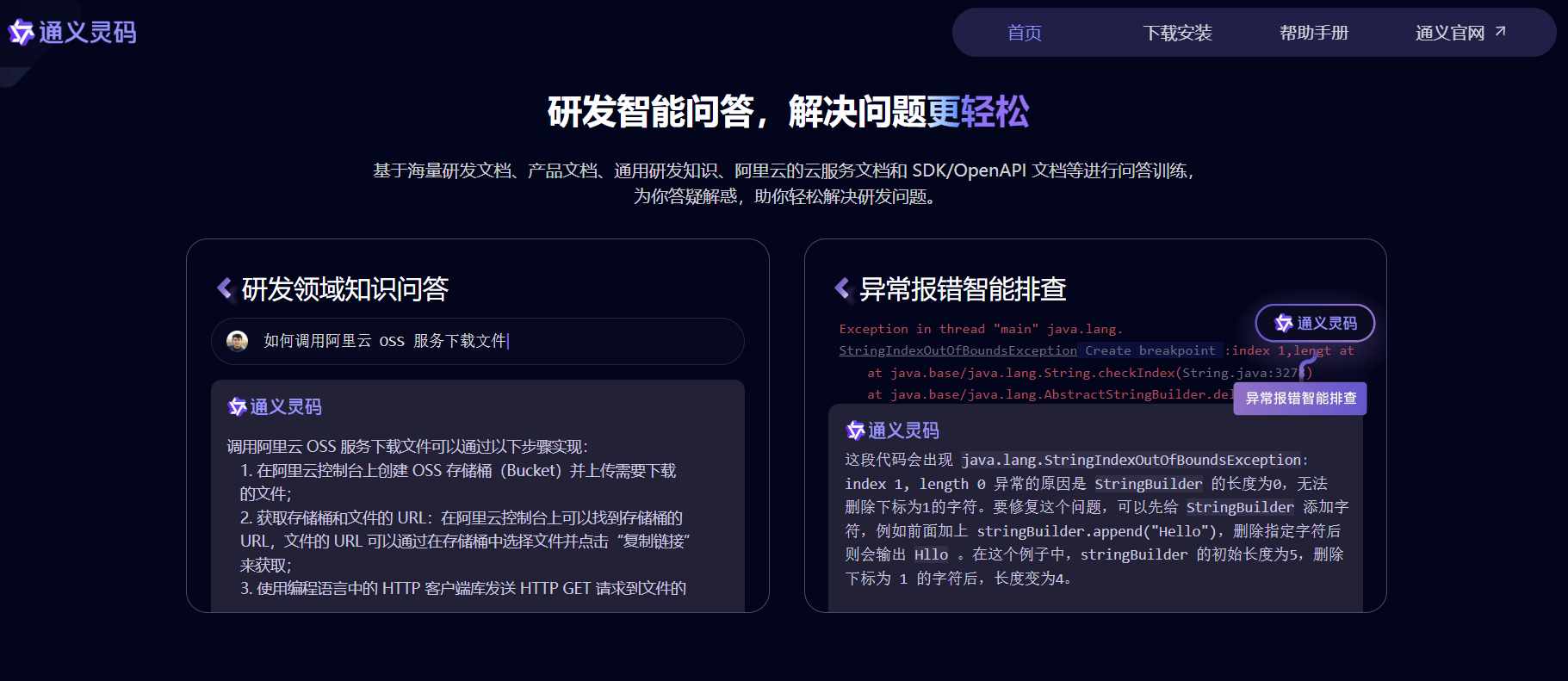Click the chevron icon beside 异常报错智能排查
The height and width of the screenshot is (681, 1568).
coord(843,288)
